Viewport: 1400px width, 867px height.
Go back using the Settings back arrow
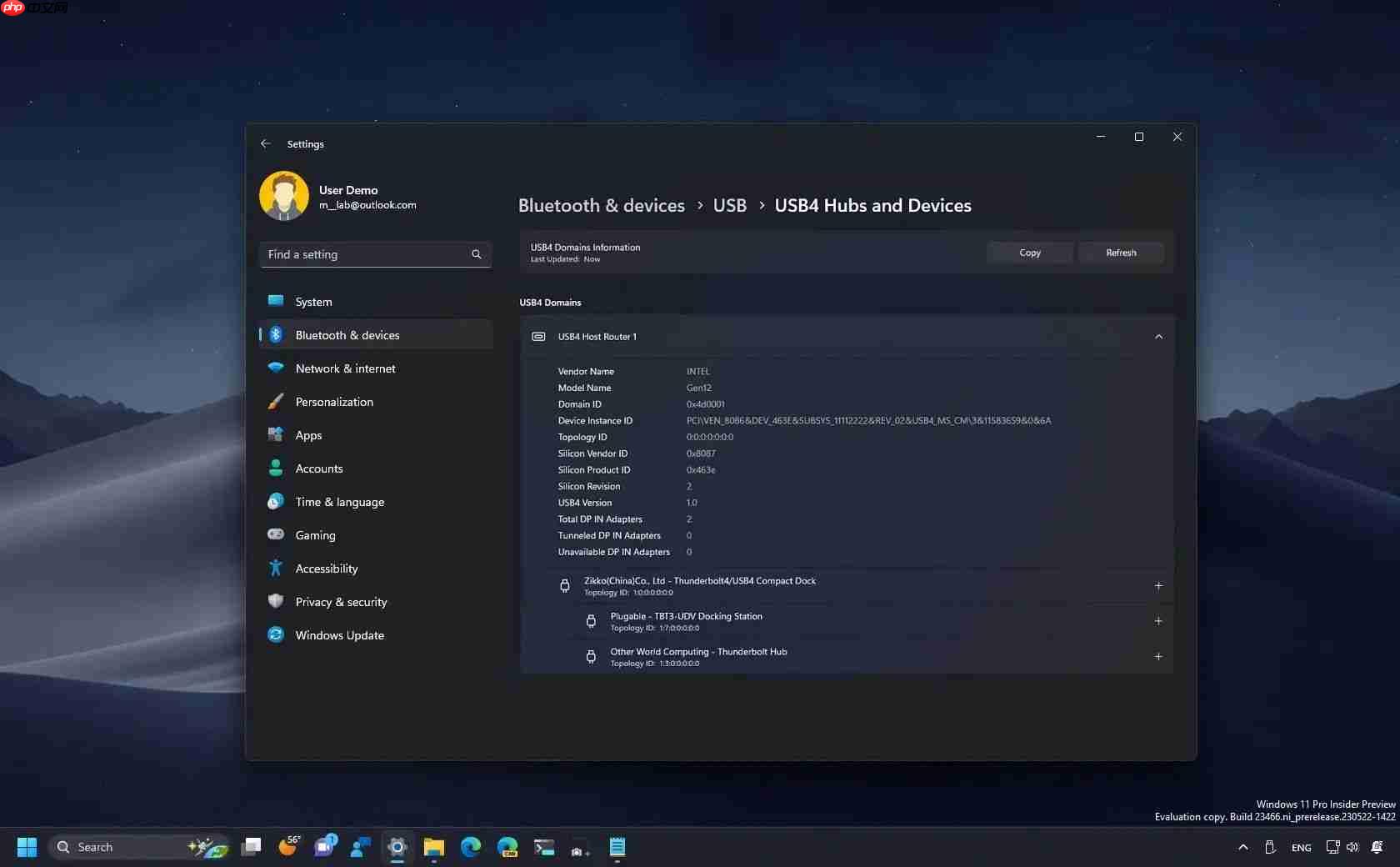[265, 143]
